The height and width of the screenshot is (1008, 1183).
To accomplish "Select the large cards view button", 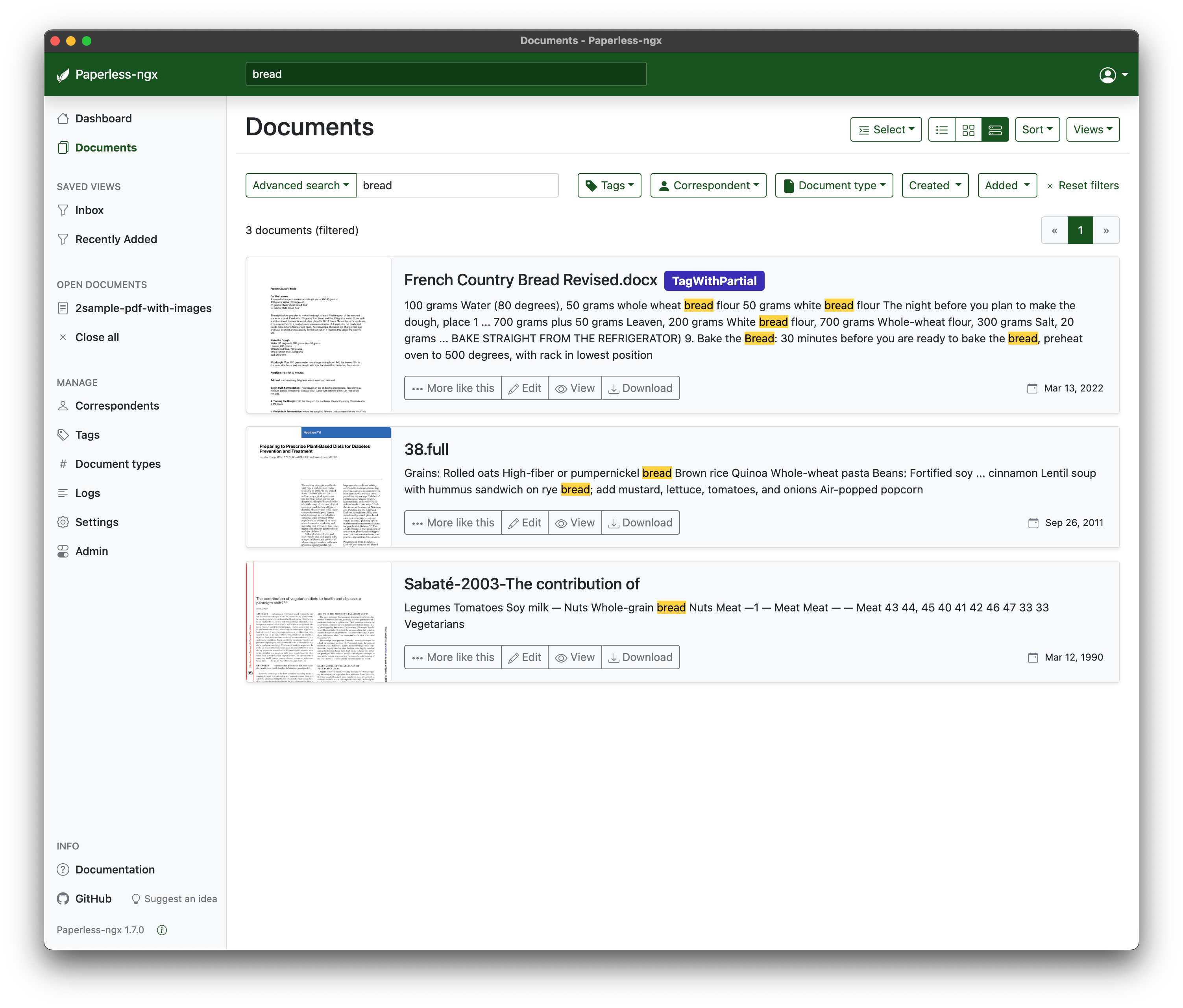I will (995, 129).
